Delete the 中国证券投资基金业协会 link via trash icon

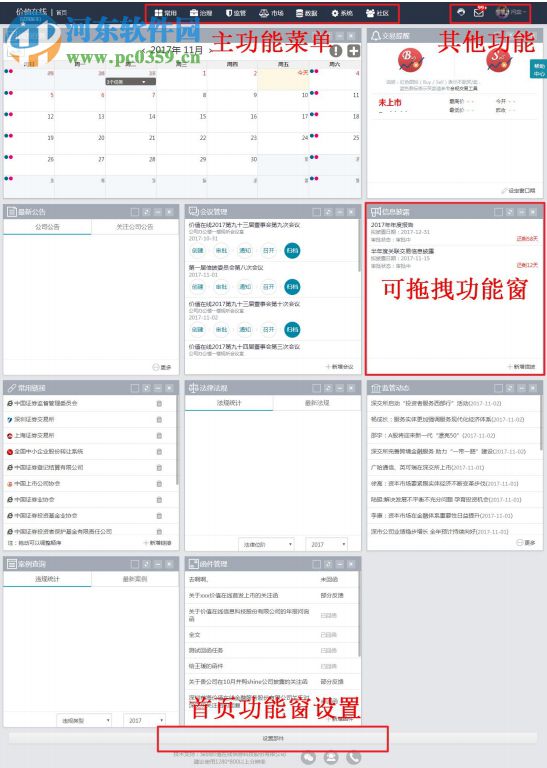point(159,516)
